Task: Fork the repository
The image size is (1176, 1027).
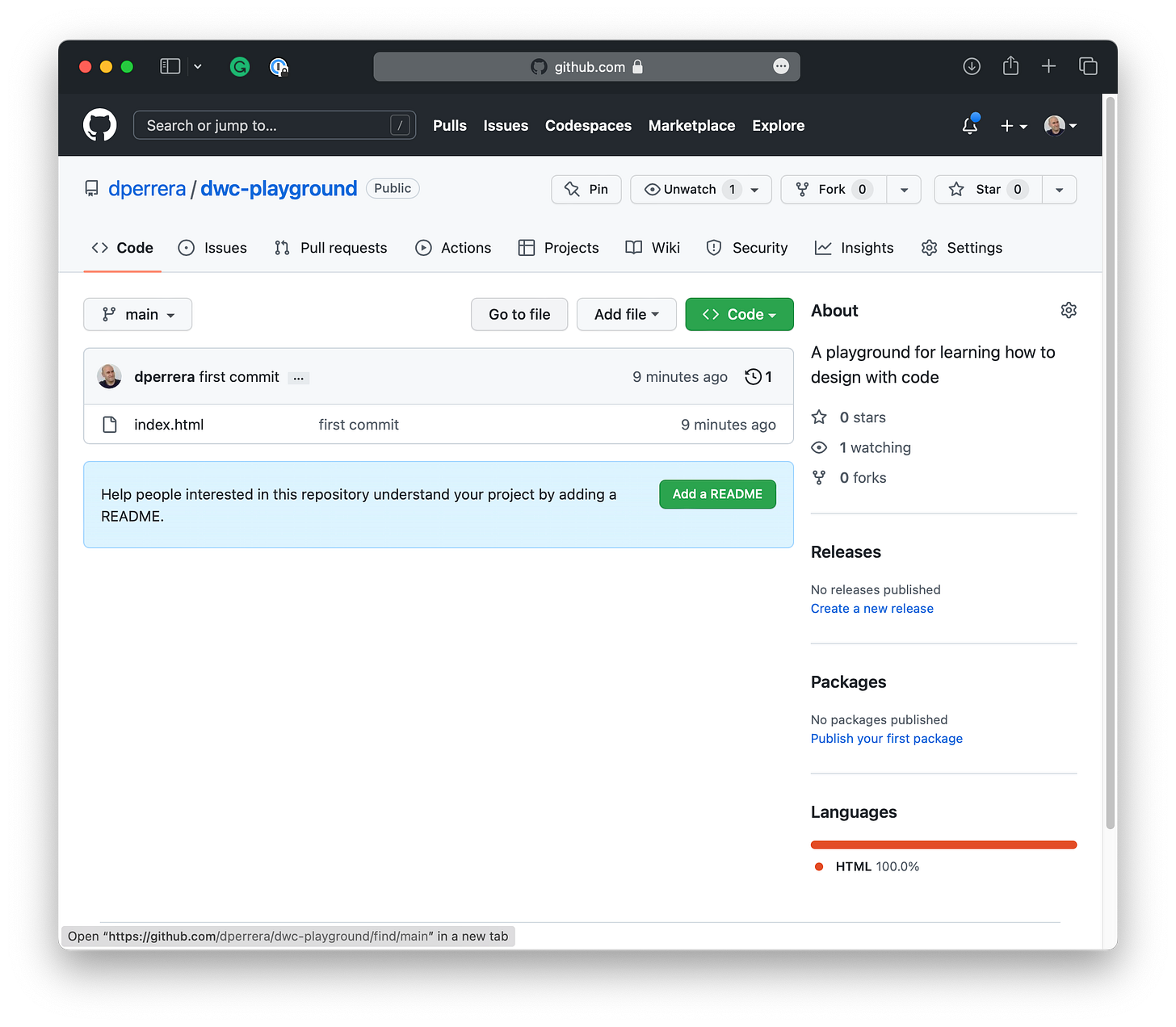Action: click(834, 189)
